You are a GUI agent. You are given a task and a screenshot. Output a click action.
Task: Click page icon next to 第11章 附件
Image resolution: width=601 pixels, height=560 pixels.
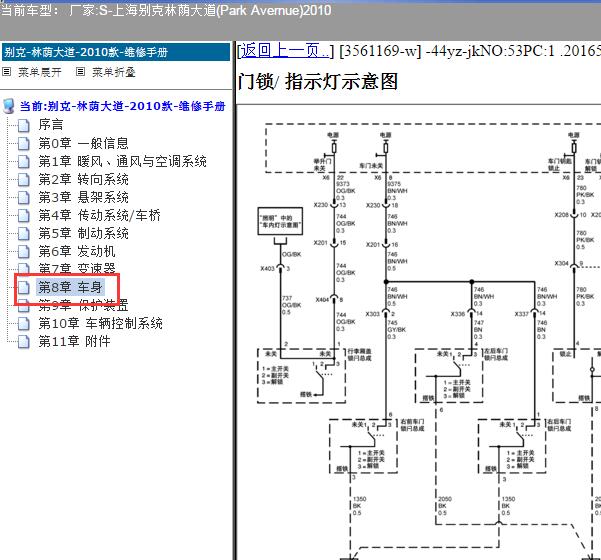click(24, 342)
